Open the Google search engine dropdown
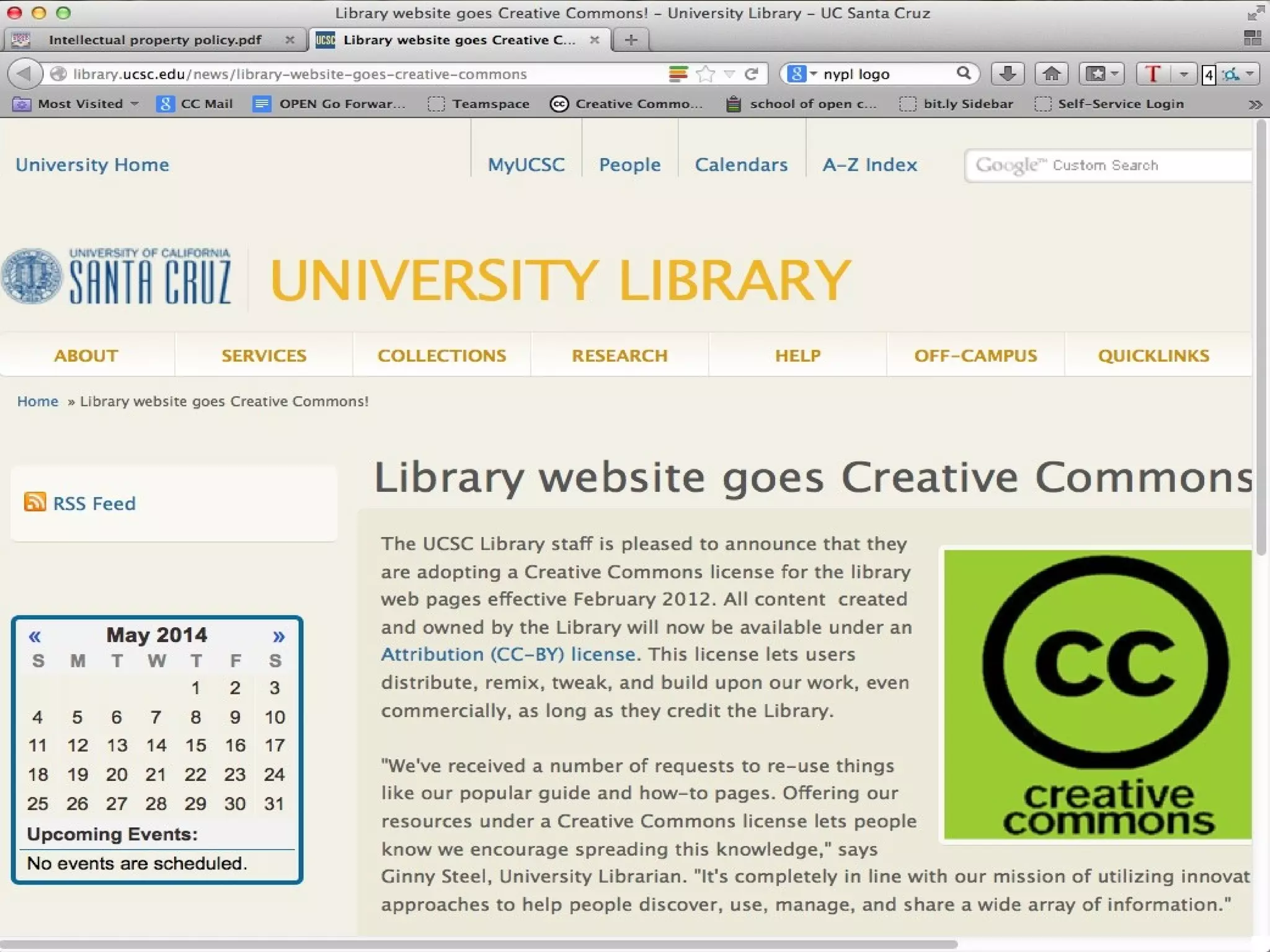This screenshot has height=952, width=1270. (x=801, y=74)
